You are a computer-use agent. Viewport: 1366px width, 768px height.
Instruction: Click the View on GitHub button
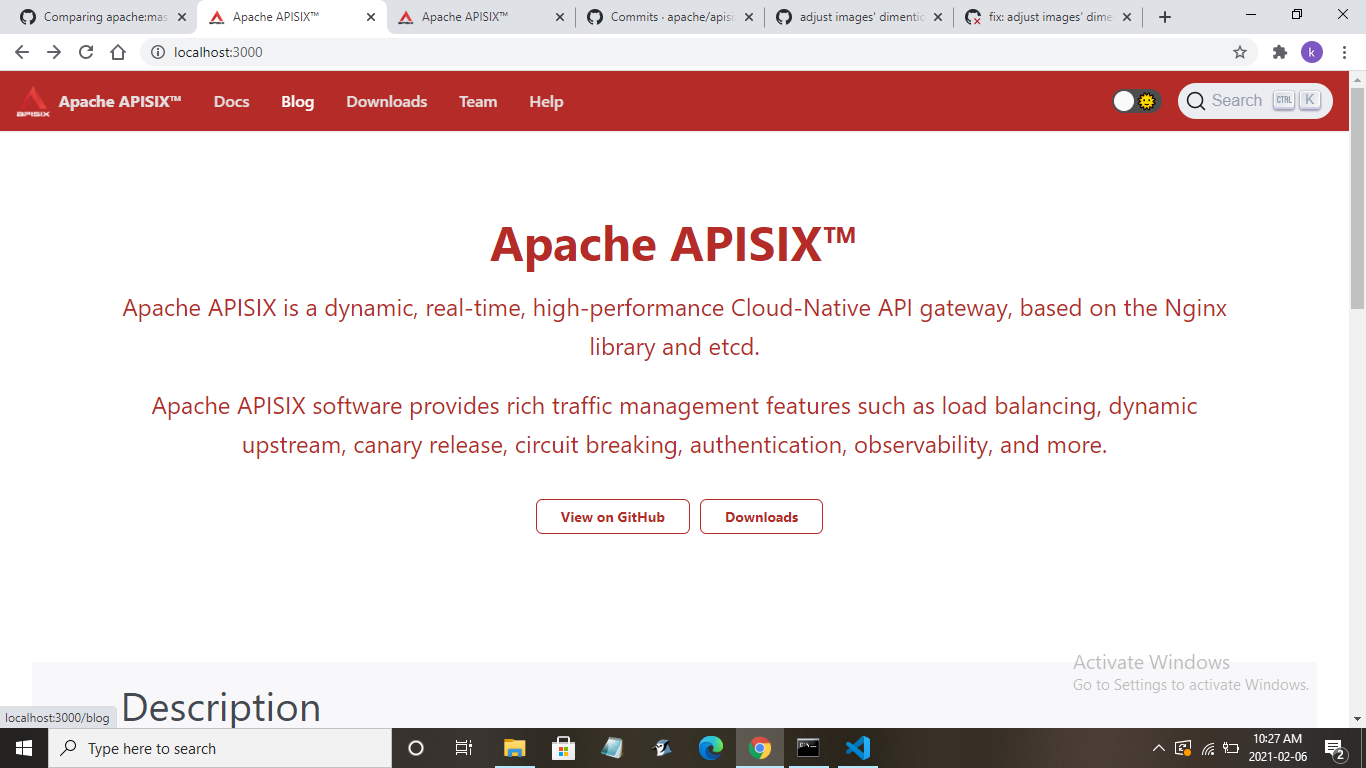point(613,517)
